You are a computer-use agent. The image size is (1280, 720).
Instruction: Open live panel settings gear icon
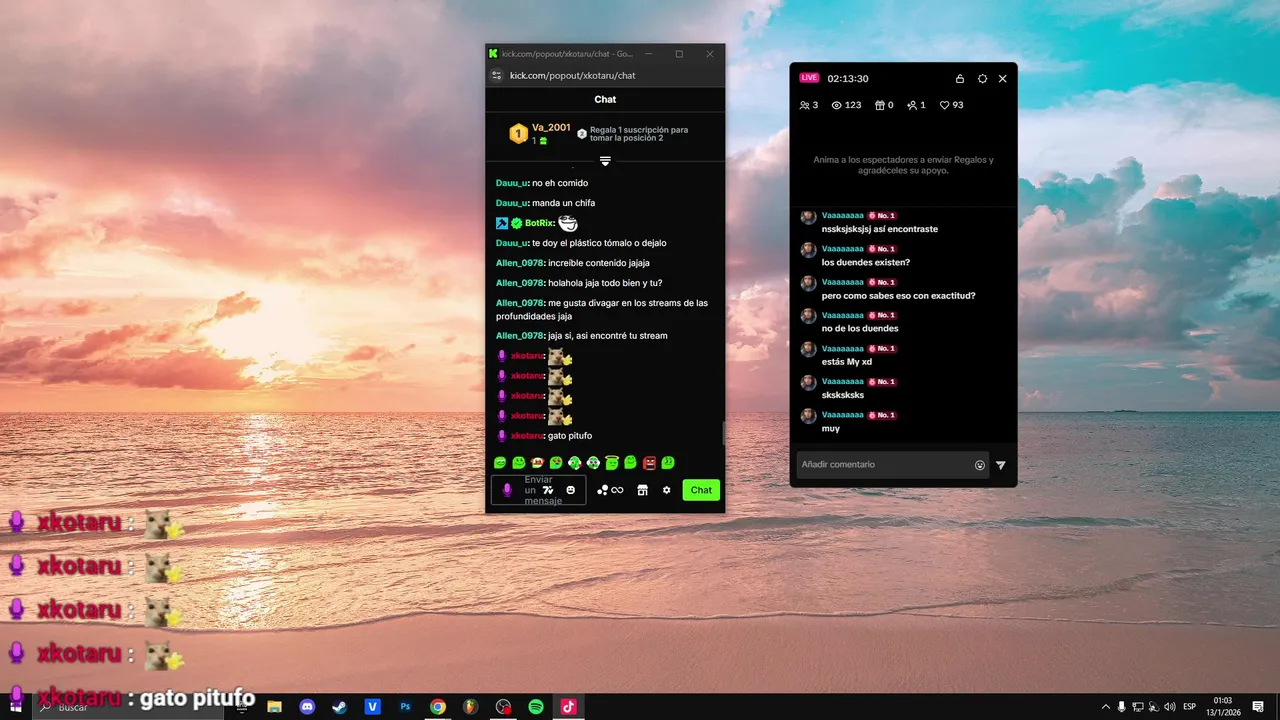[x=982, y=79]
